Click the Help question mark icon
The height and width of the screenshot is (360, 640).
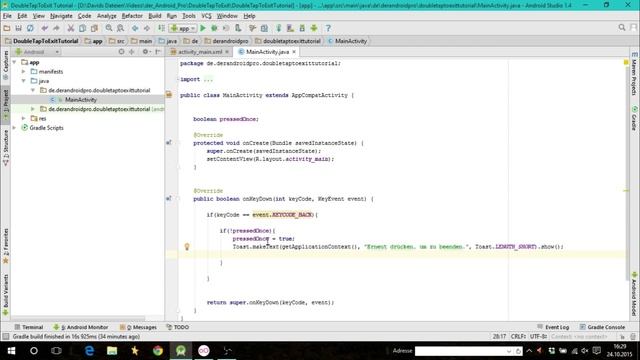click(328, 28)
